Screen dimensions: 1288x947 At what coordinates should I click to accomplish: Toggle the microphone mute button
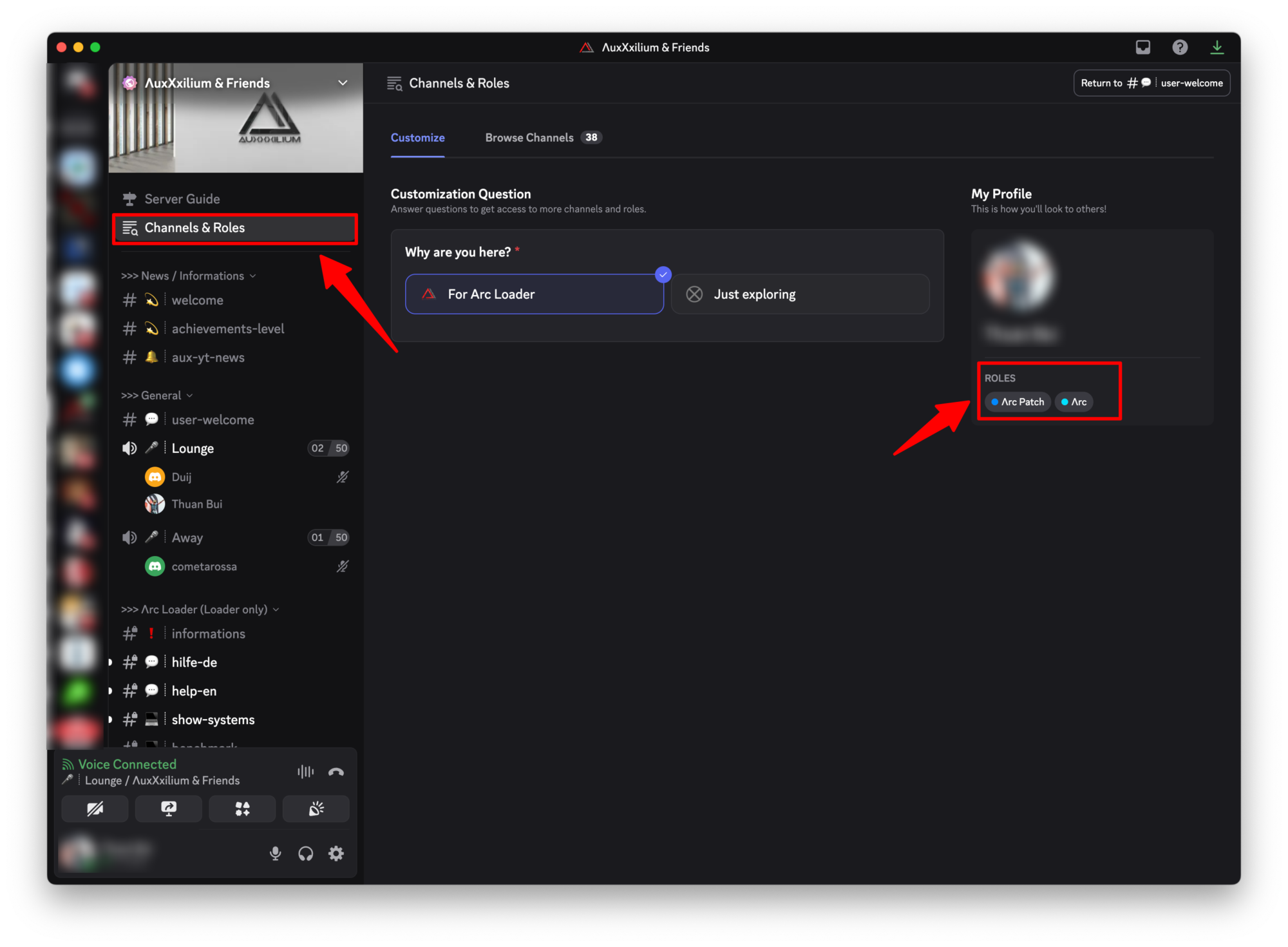tap(275, 854)
